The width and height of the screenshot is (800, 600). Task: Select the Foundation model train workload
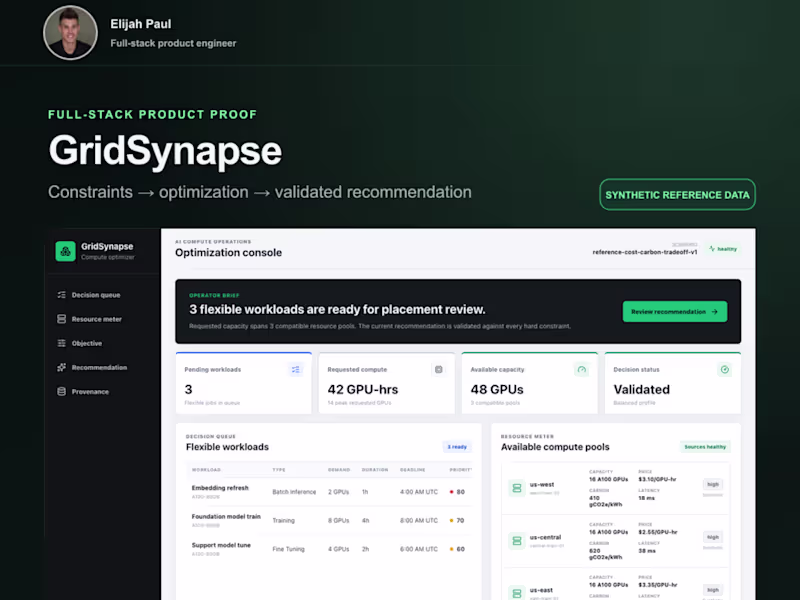tap(329, 520)
